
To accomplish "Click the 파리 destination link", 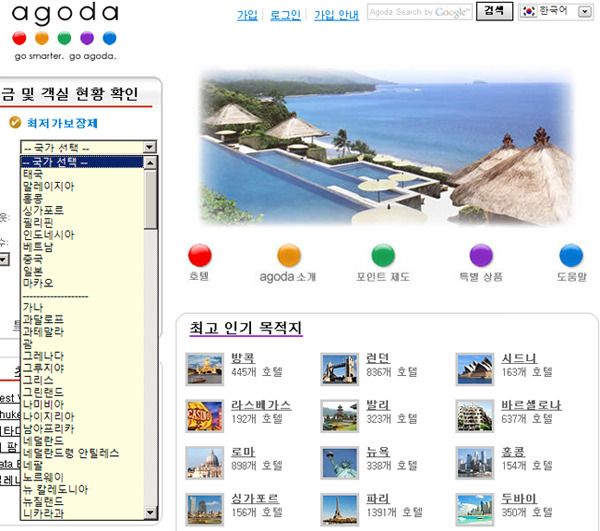I will (378, 498).
